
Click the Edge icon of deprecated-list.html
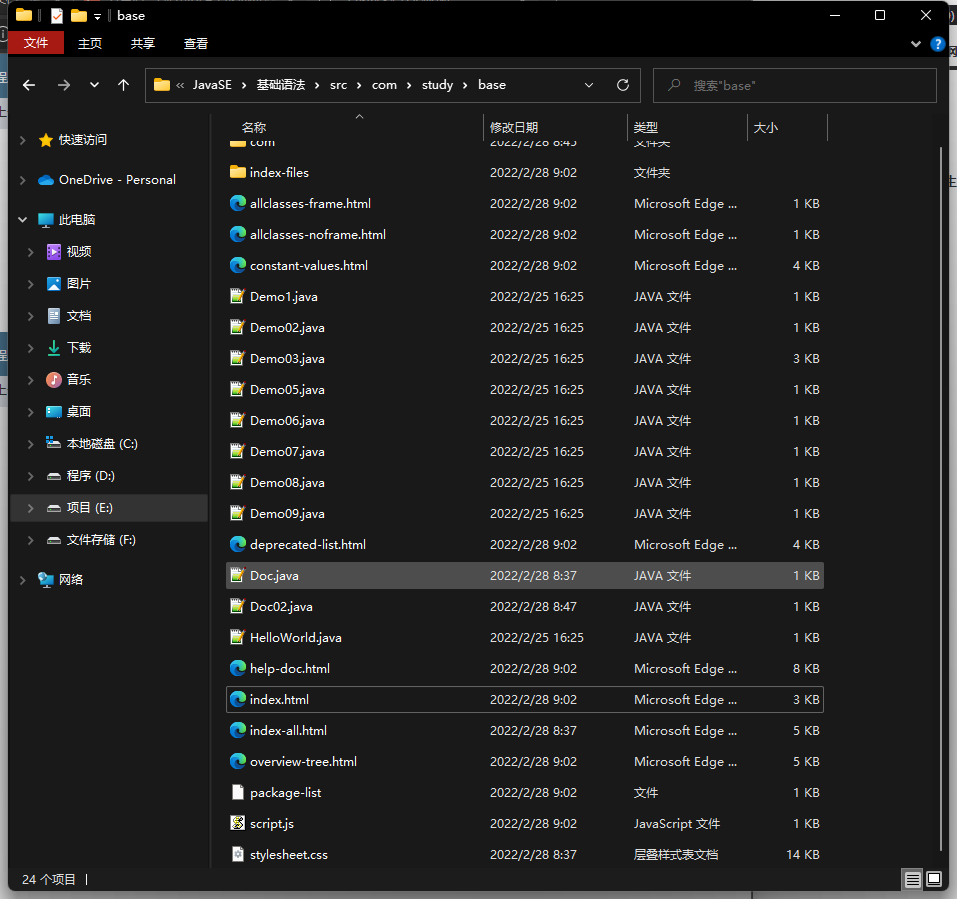click(x=237, y=544)
